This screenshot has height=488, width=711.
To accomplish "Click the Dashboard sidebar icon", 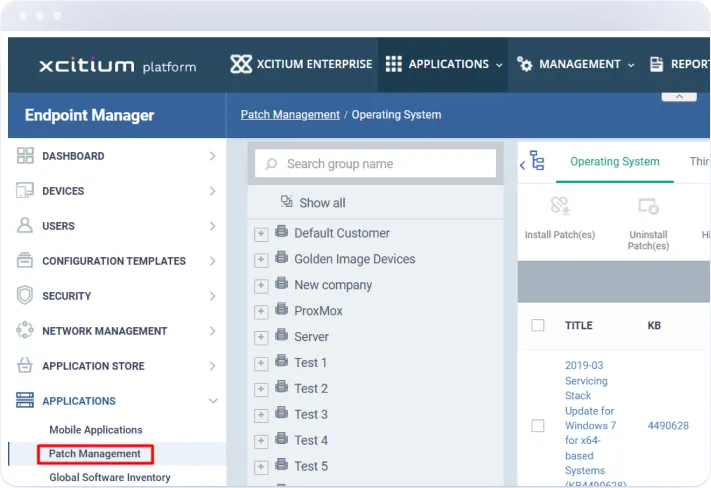I will coord(25,156).
